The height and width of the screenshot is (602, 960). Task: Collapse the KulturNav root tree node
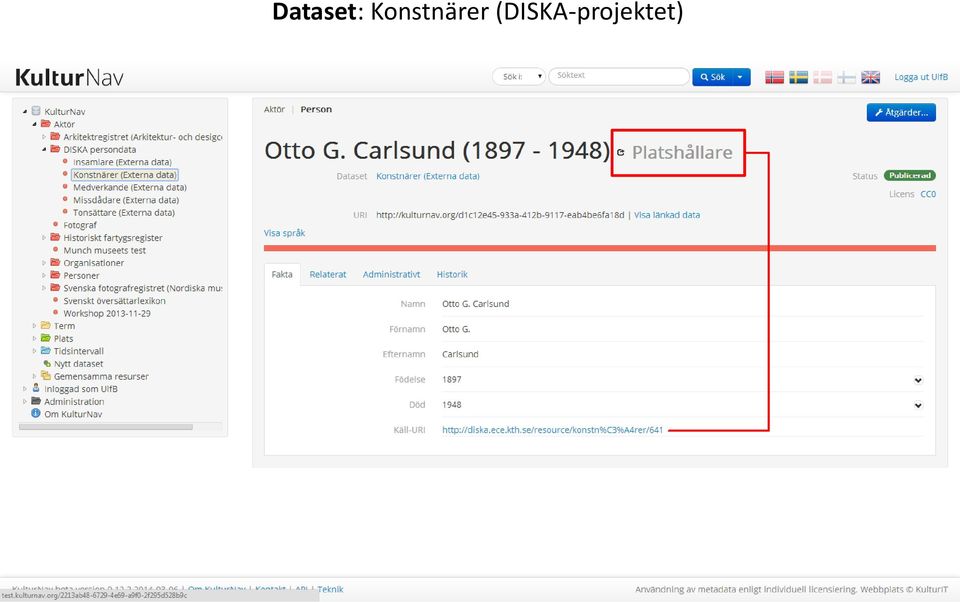(x=24, y=111)
